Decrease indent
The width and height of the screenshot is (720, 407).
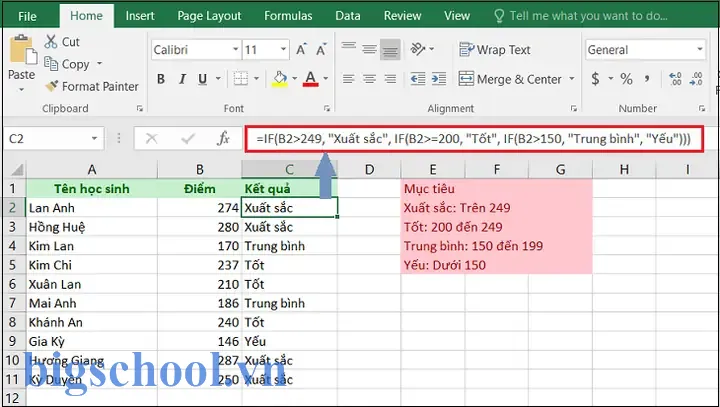[x=418, y=79]
